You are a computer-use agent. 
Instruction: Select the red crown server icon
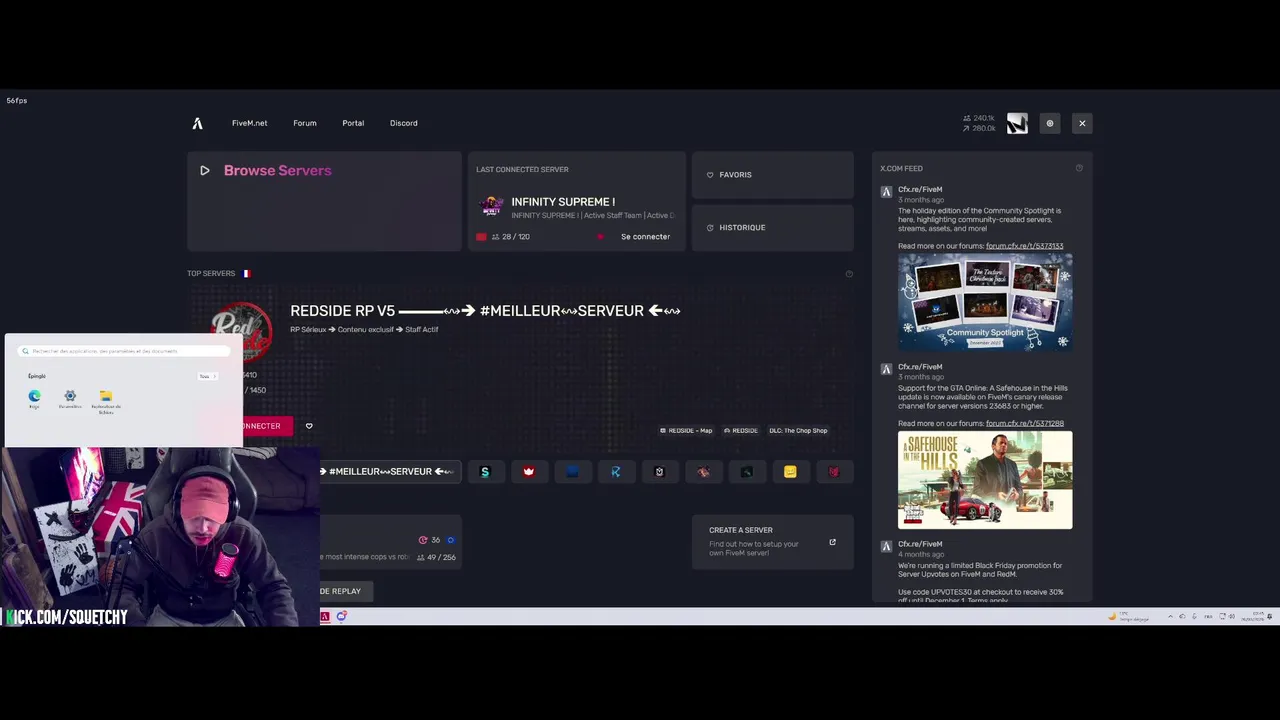(x=529, y=472)
